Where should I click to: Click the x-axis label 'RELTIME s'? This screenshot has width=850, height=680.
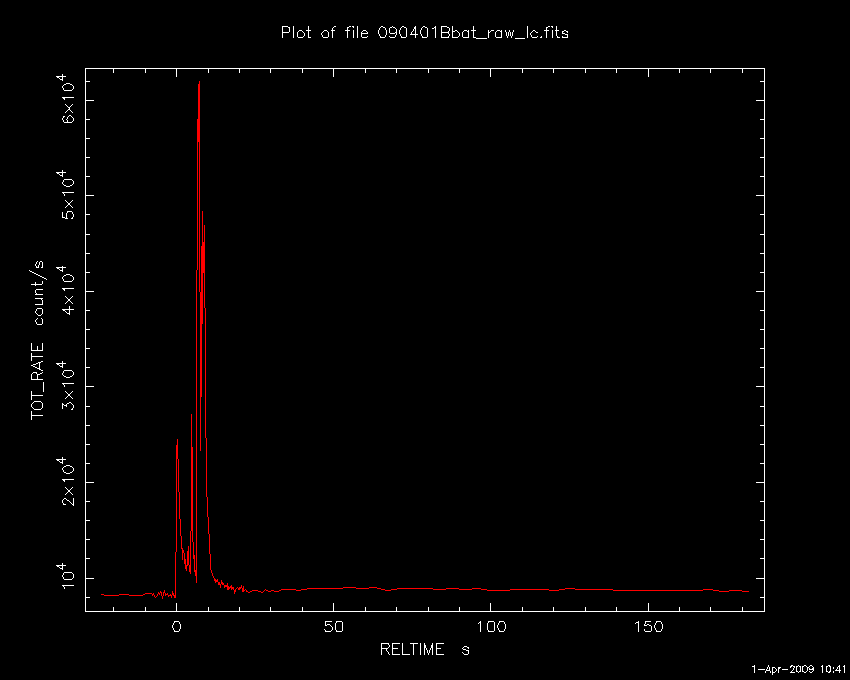click(424, 649)
